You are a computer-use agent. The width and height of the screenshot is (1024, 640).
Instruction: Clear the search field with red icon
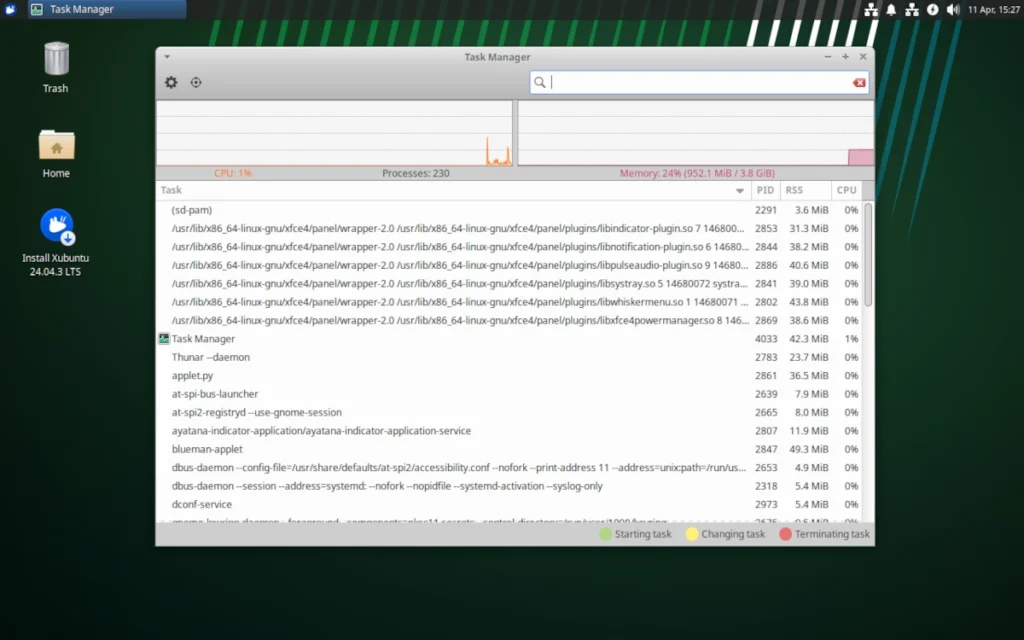coord(859,82)
